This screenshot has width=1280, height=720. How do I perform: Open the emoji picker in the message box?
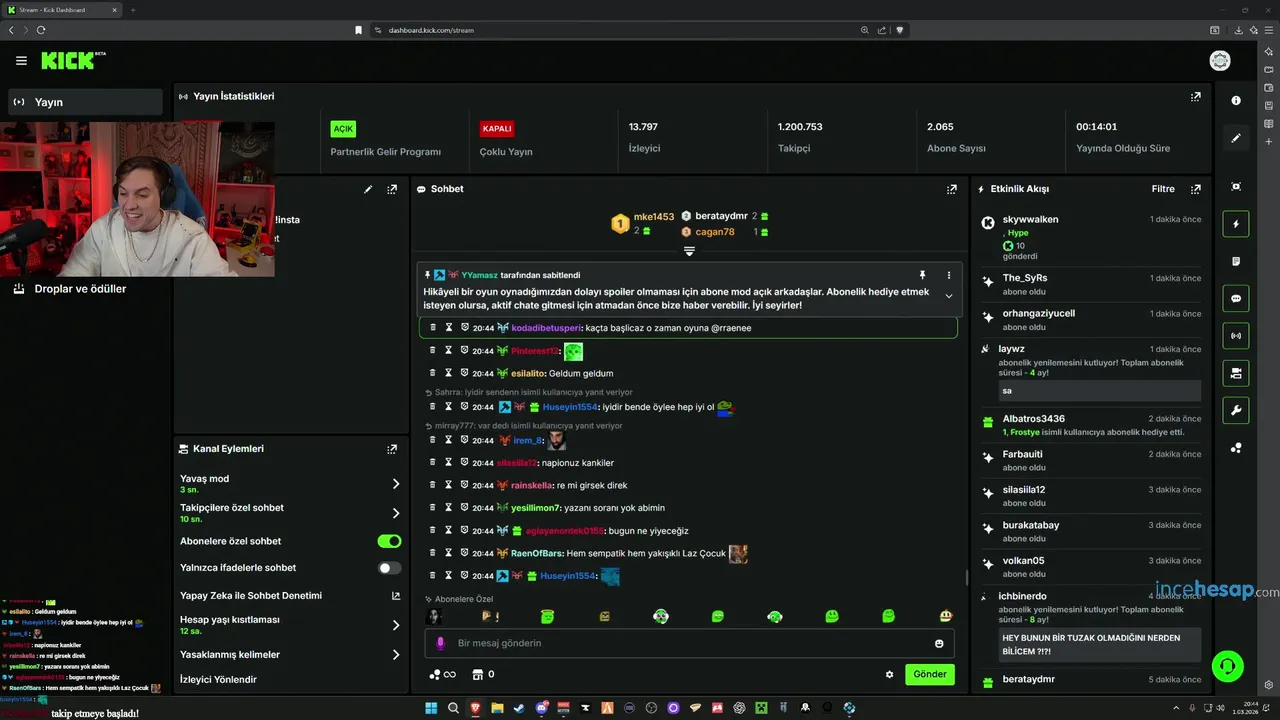coord(939,643)
